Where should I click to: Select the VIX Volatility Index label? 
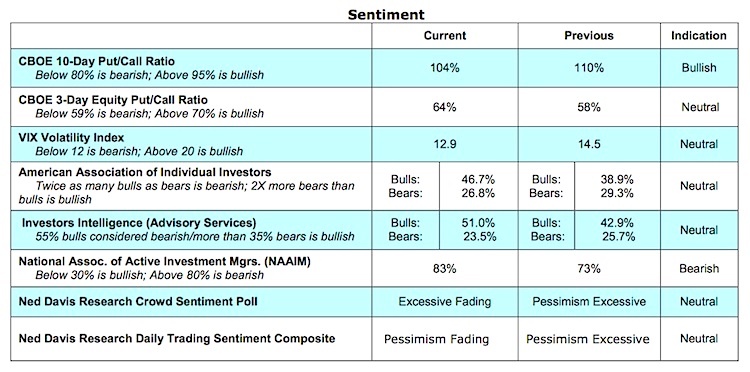tap(71, 138)
